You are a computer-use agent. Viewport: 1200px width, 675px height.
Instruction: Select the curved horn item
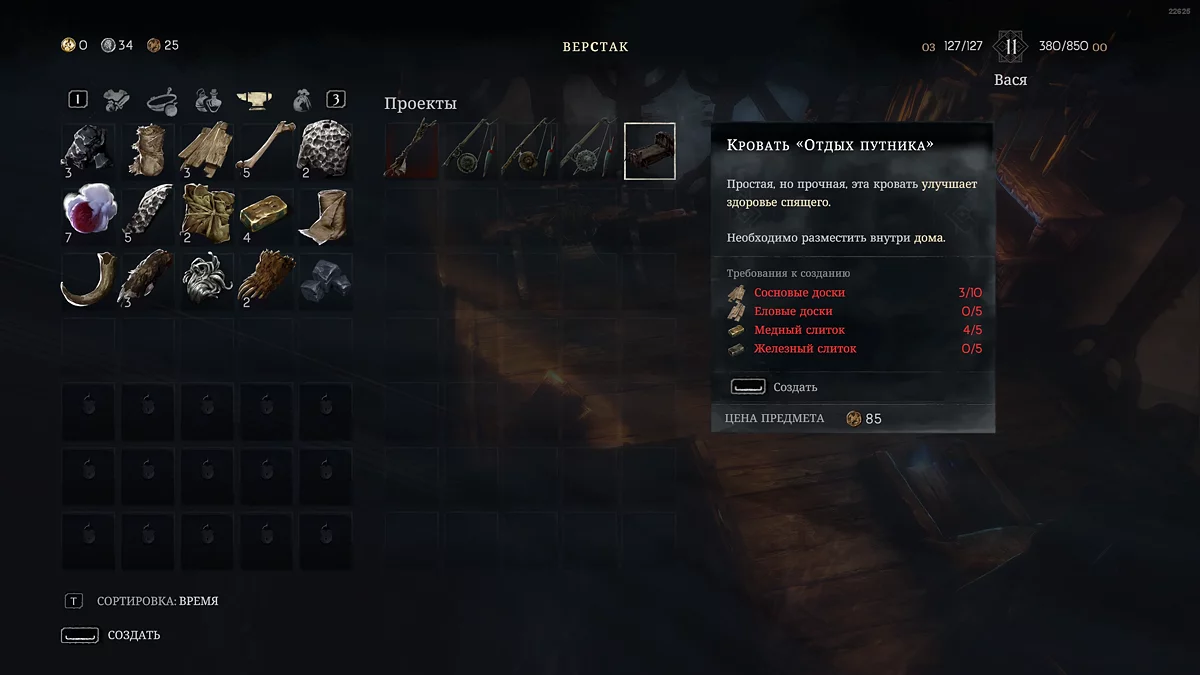pos(88,279)
